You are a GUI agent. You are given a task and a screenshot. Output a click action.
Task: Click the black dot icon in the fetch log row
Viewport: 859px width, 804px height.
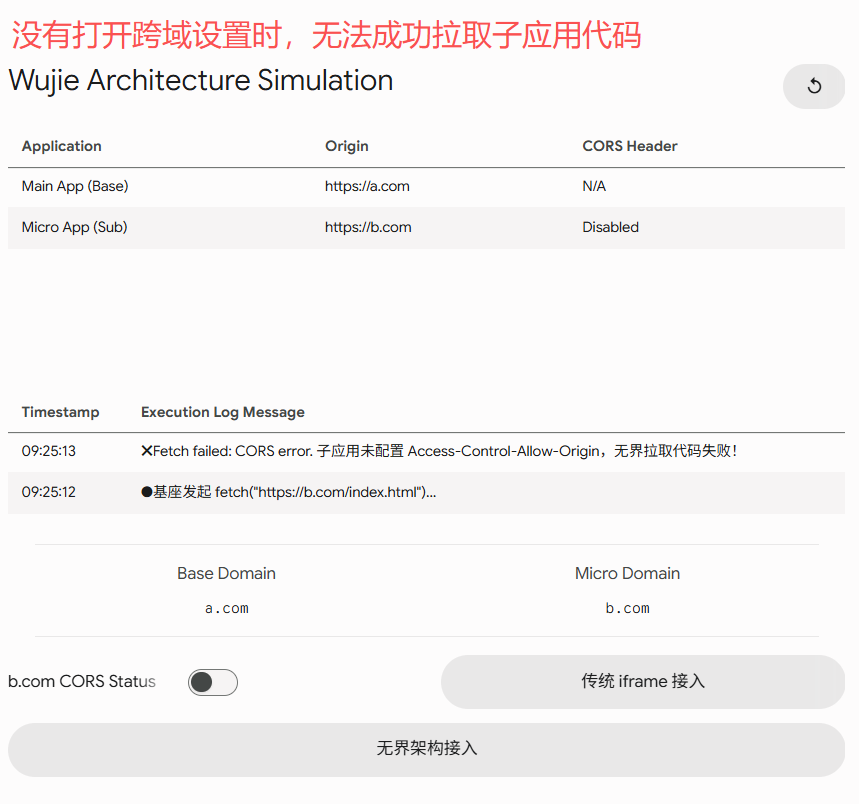click(147, 492)
